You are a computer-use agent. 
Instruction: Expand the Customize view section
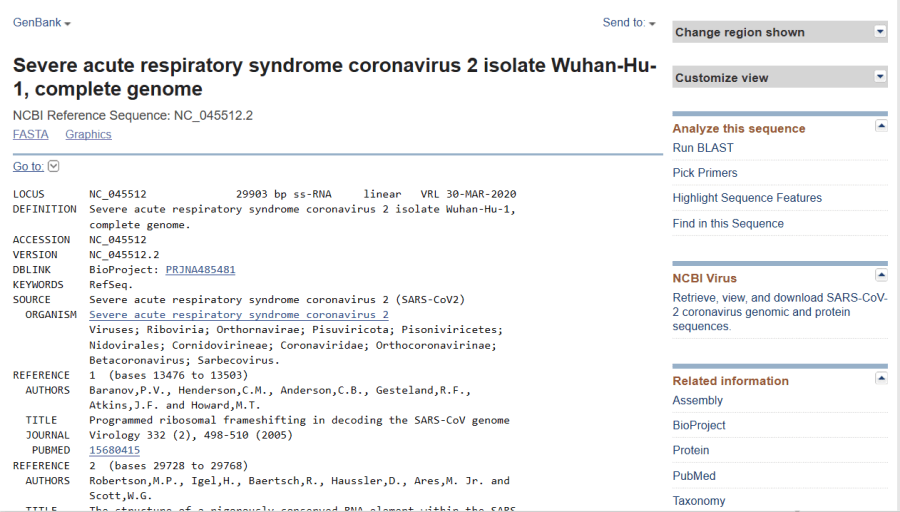(880, 77)
